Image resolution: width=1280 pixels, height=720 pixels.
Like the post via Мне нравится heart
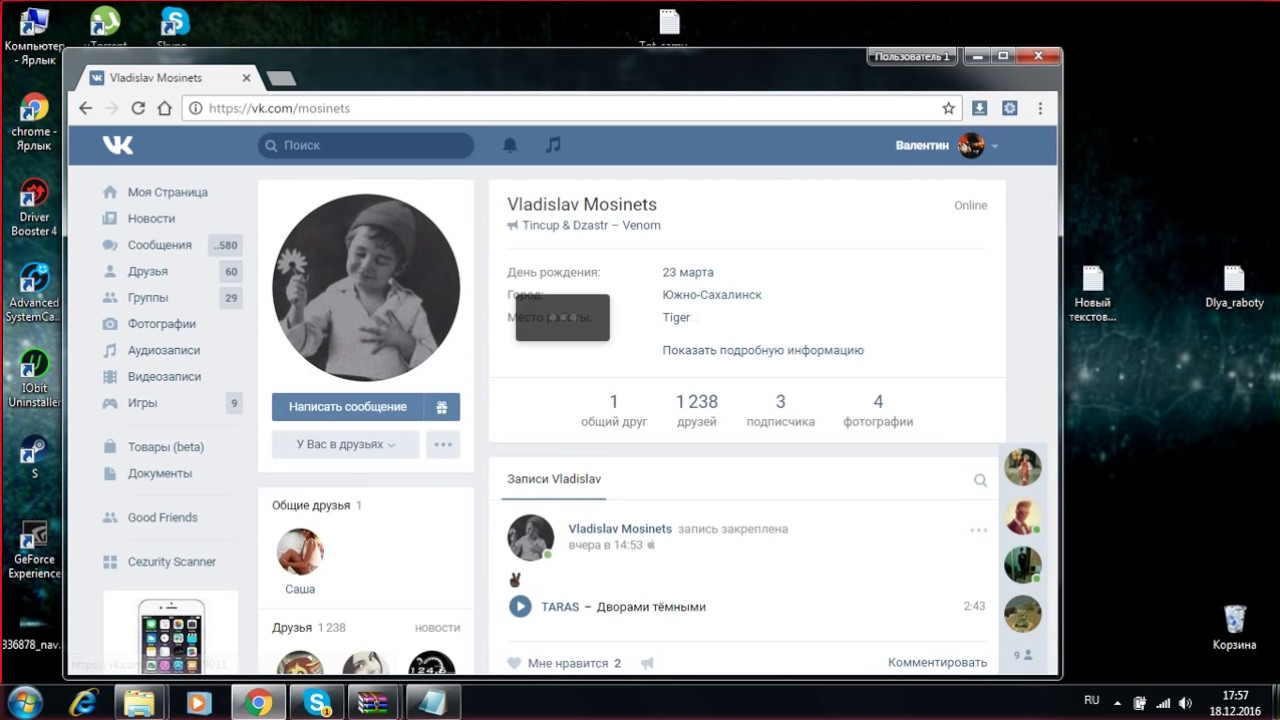coord(514,663)
